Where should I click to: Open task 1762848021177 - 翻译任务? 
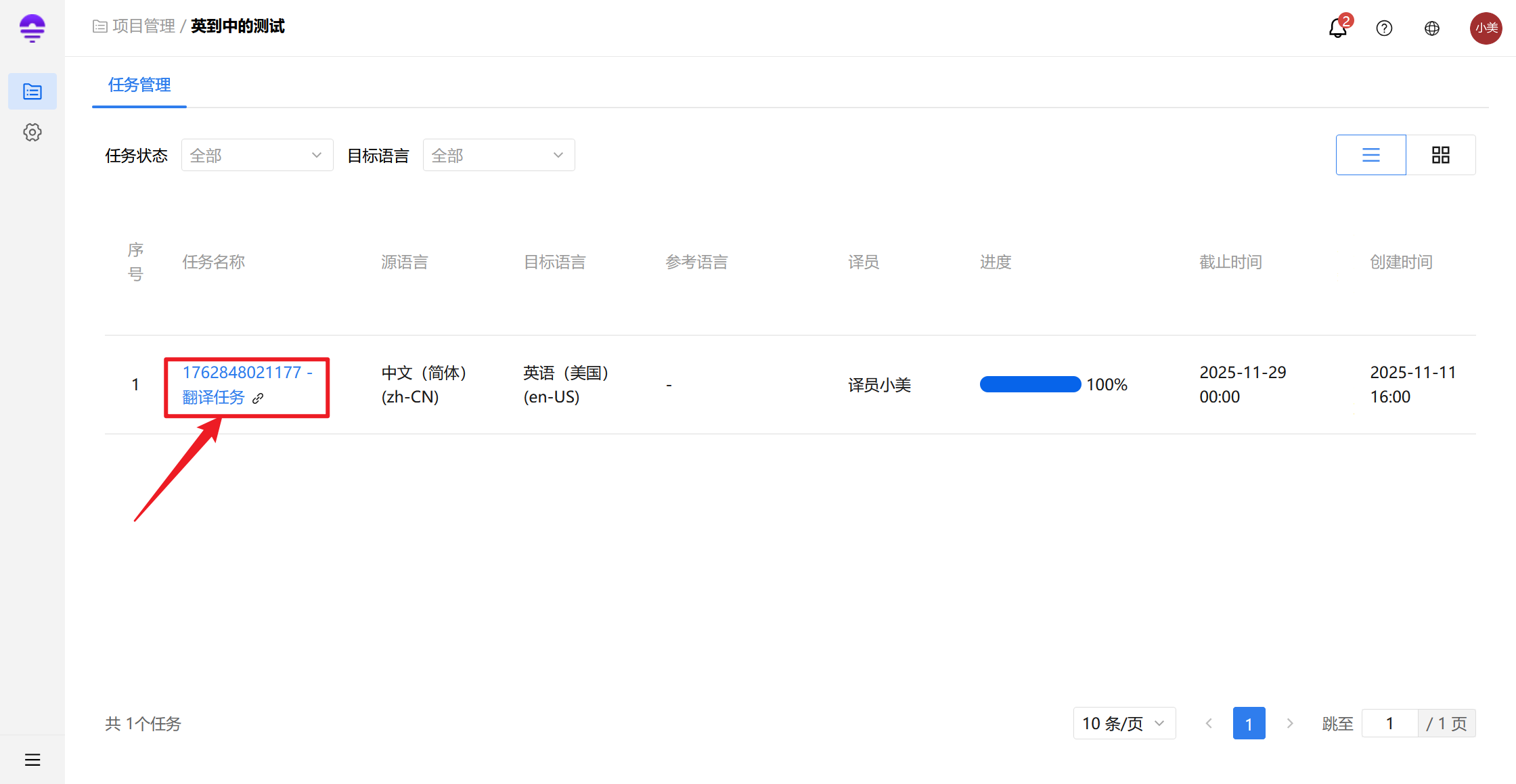pyautogui.click(x=242, y=373)
